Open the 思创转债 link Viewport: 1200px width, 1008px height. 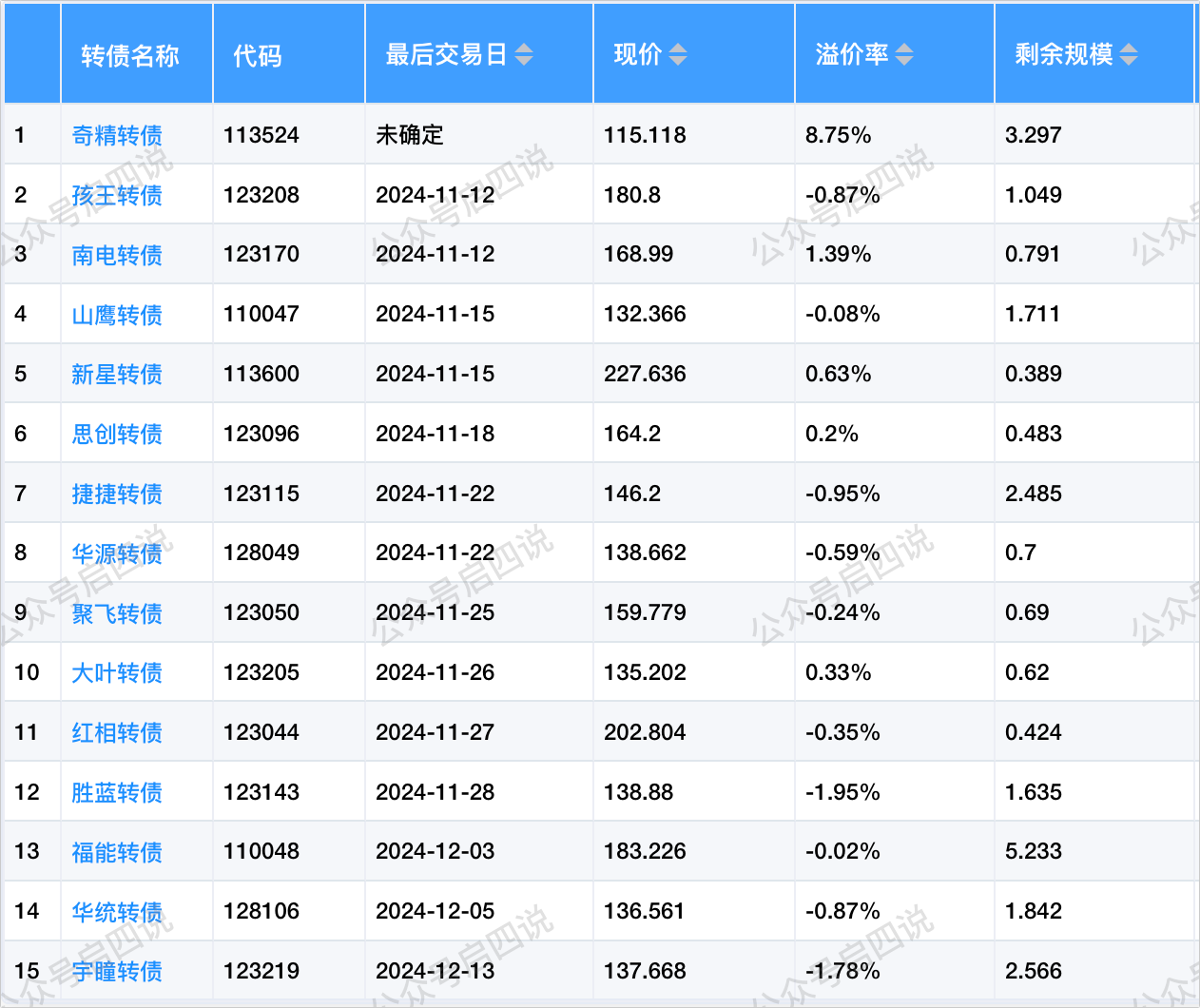(117, 435)
